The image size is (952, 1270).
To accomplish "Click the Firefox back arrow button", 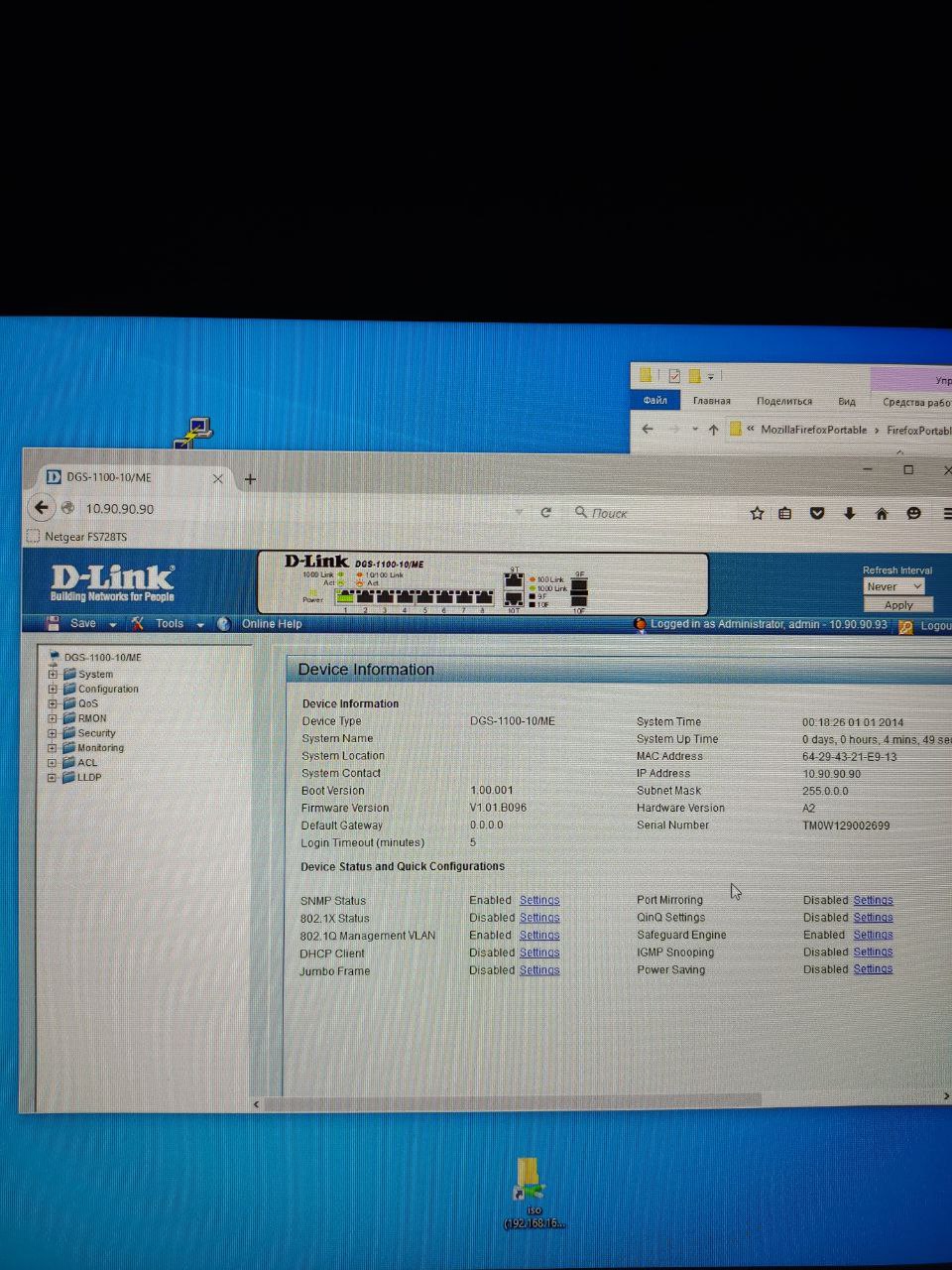I will pyautogui.click(x=41, y=508).
